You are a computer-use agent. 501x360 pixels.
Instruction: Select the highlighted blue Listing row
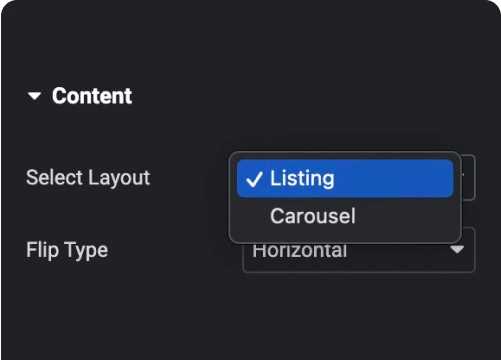point(345,178)
